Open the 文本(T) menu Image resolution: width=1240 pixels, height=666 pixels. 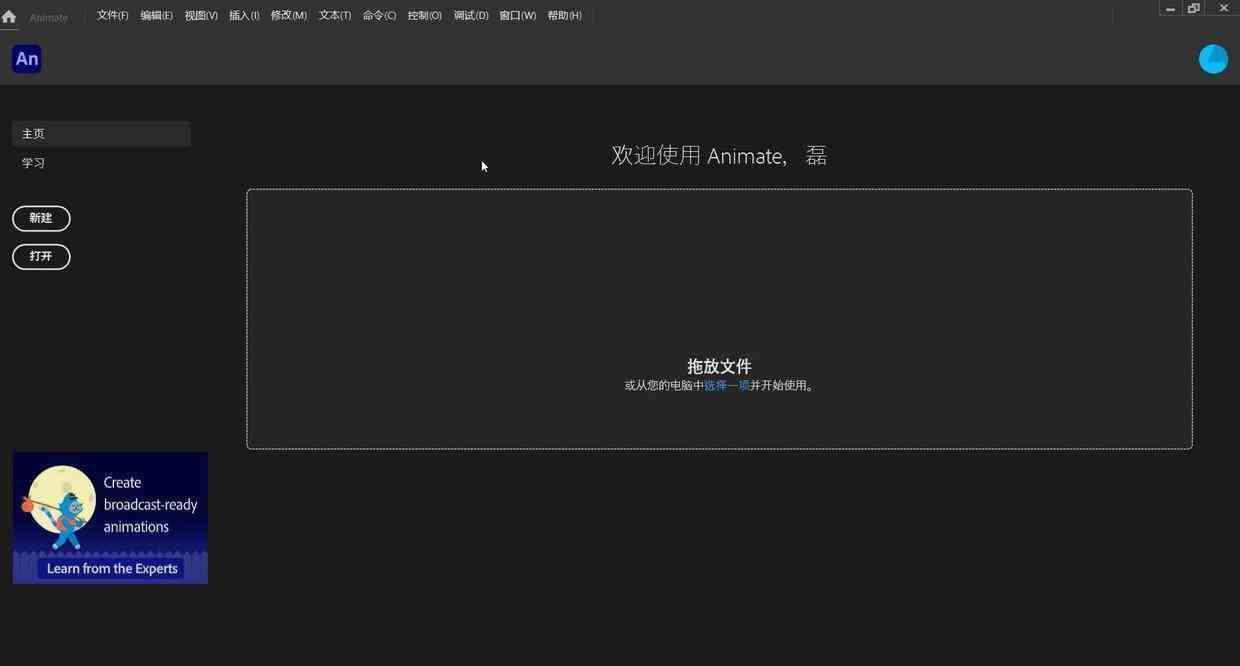pyautogui.click(x=335, y=16)
